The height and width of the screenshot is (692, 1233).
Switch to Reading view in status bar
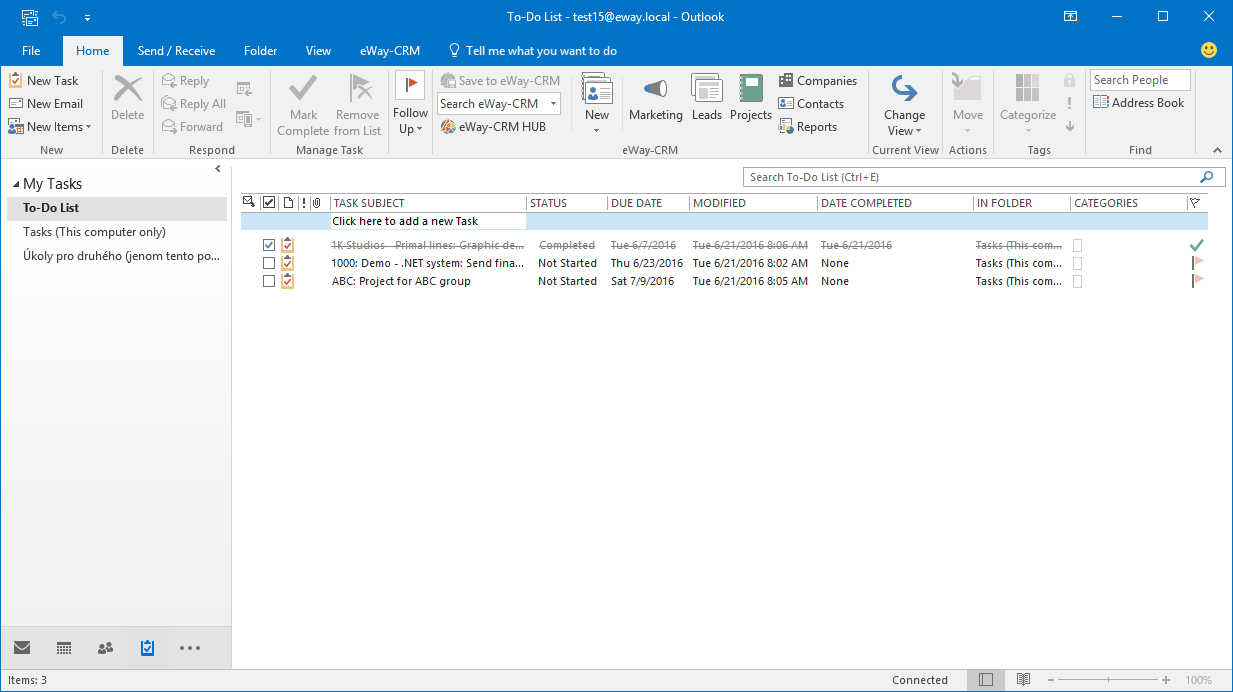pyautogui.click(x=1022, y=680)
